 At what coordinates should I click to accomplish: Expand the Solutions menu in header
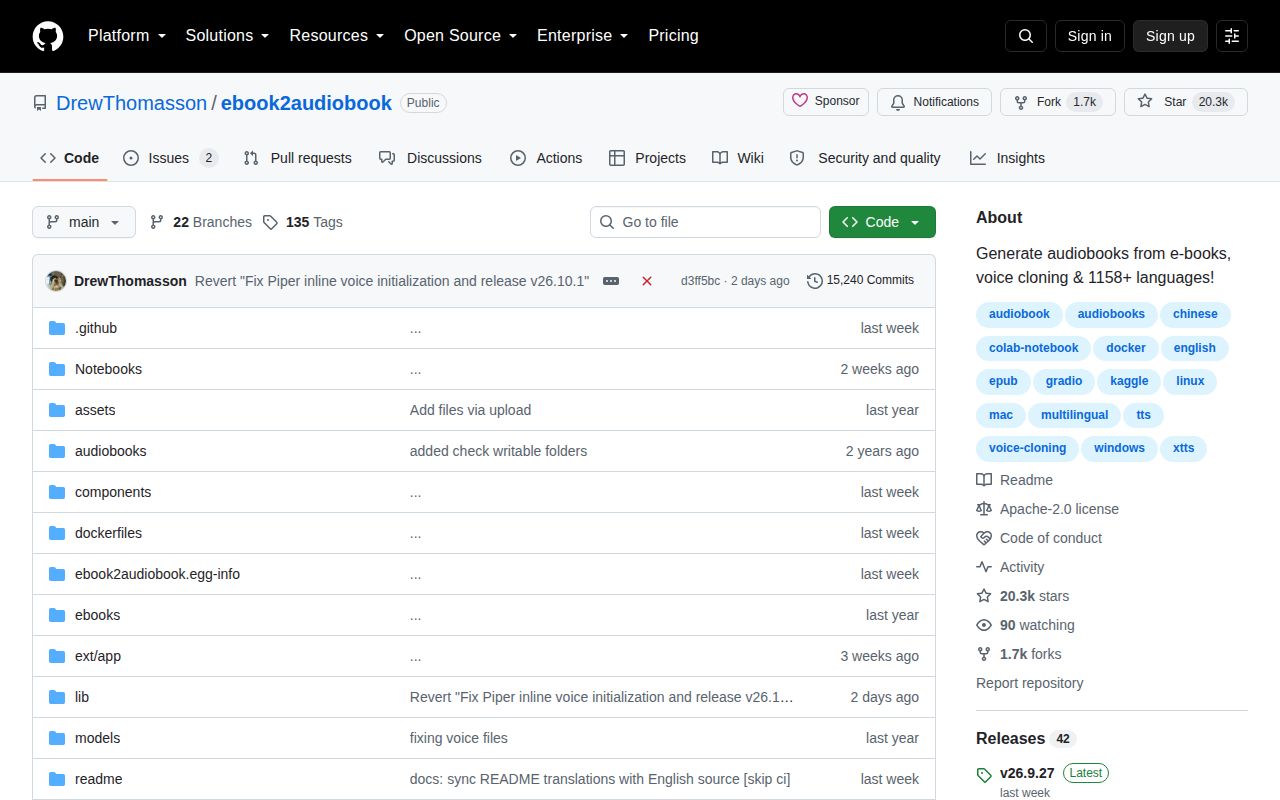tap(227, 35)
